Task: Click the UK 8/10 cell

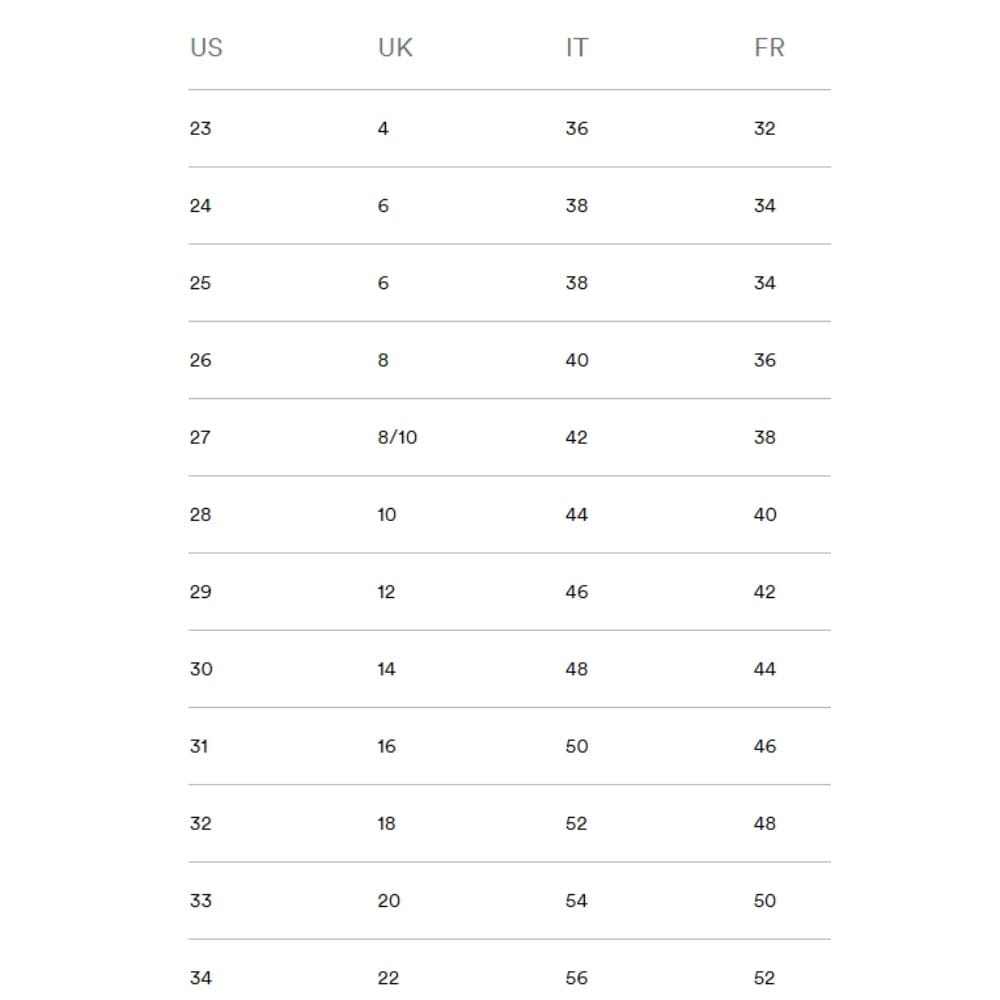Action: [x=398, y=437]
